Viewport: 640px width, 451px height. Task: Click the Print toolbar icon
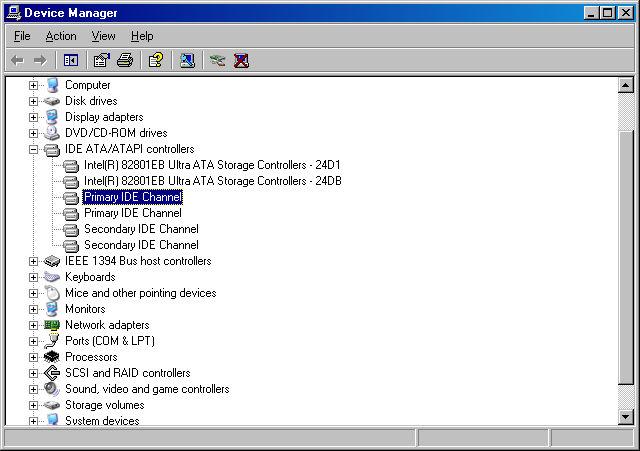pos(125,61)
